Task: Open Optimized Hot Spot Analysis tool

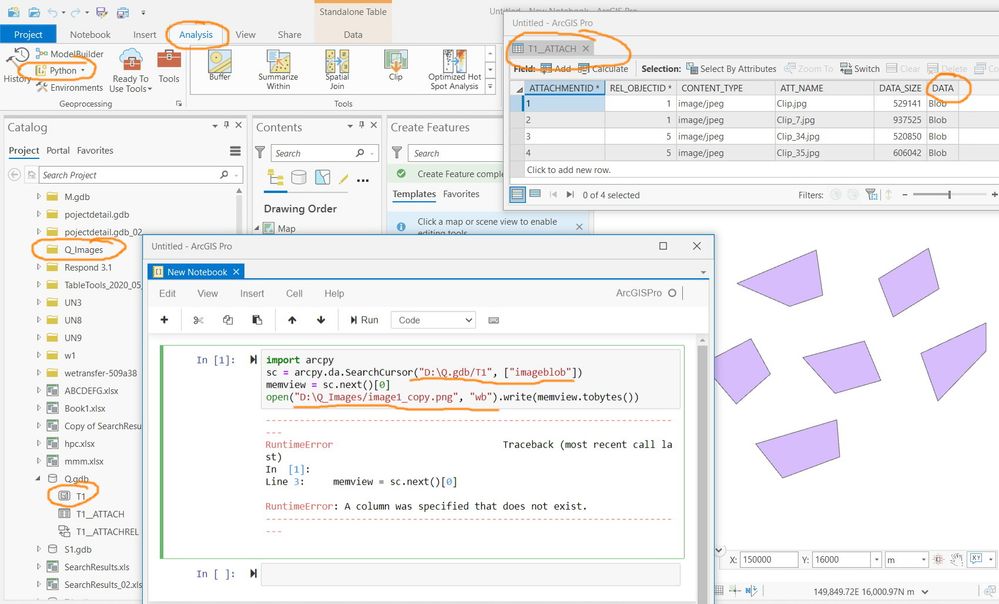Action: (454, 69)
